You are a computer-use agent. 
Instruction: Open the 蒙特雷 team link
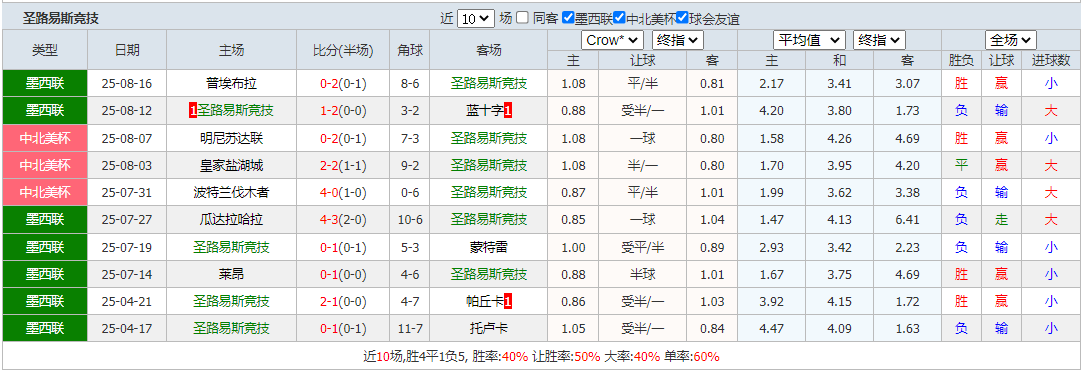(488, 247)
